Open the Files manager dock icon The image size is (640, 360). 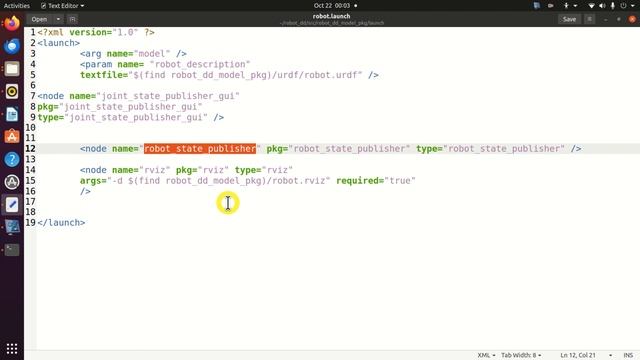coord(12,69)
